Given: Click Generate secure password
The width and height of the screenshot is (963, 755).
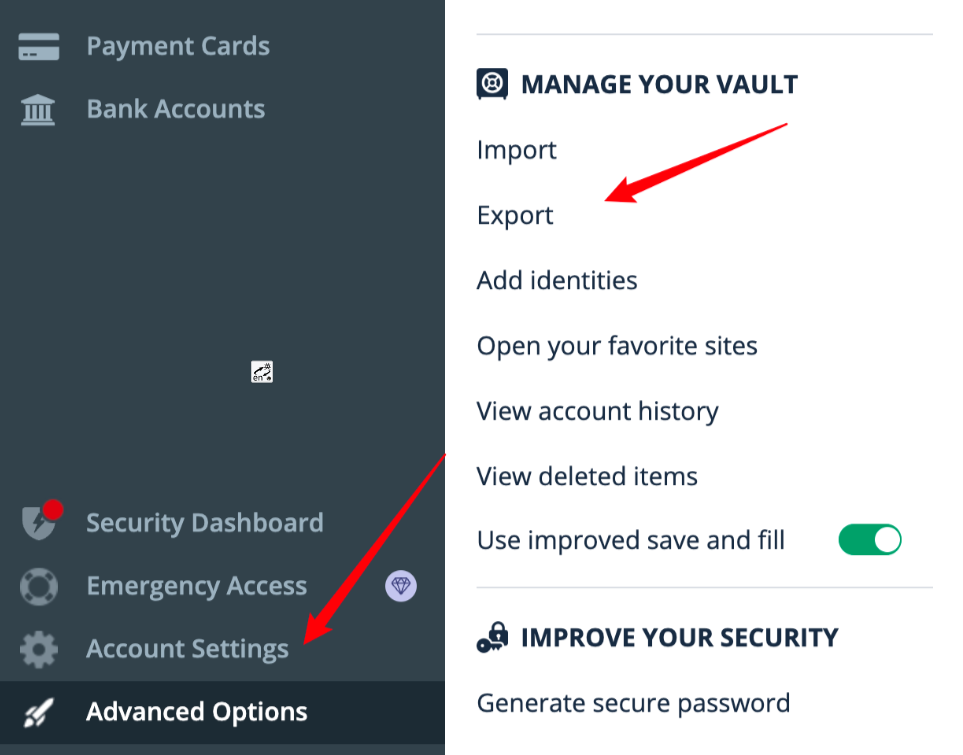Looking at the screenshot, I should coord(633,703).
